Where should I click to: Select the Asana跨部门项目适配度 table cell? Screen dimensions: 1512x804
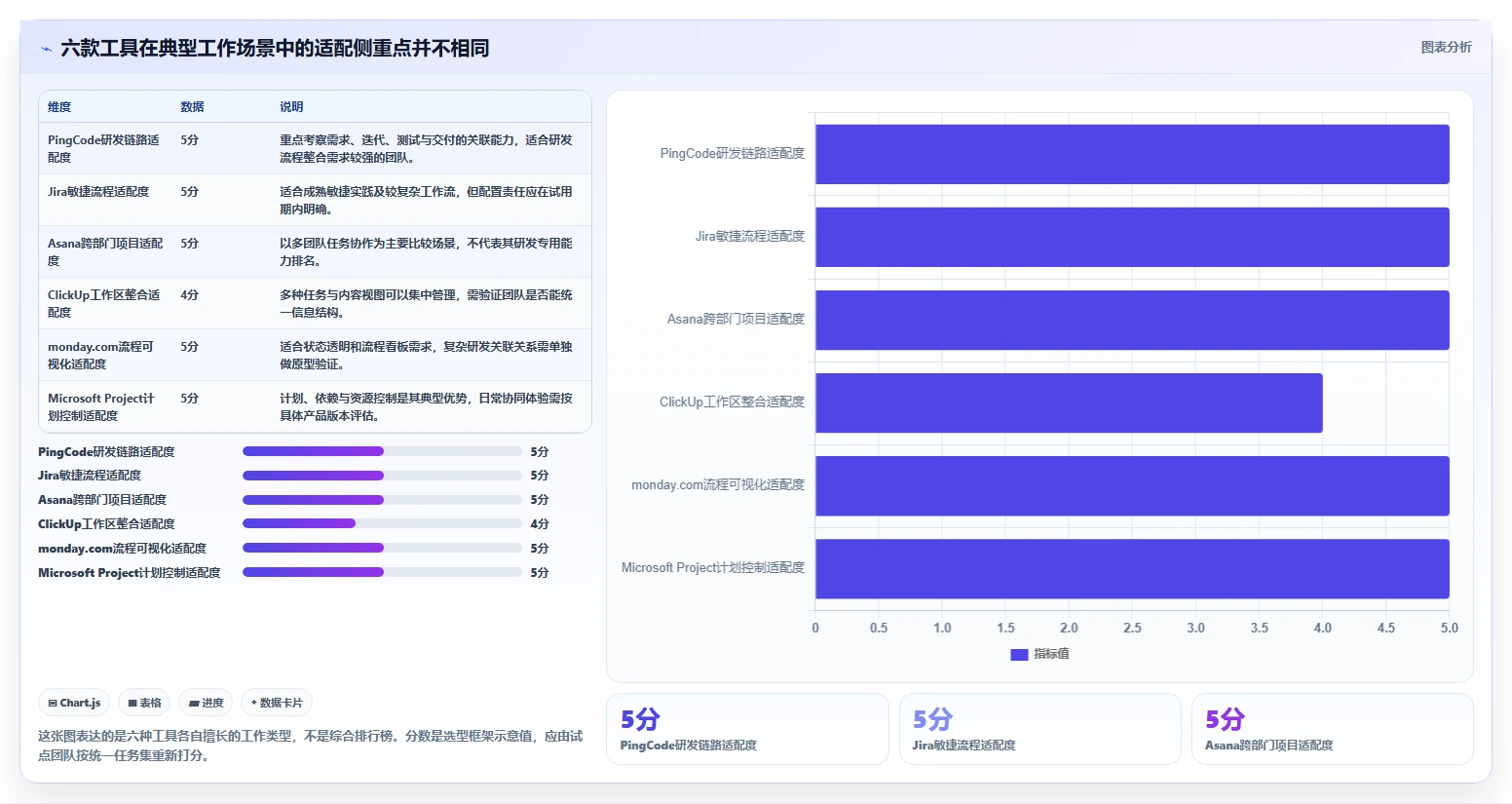coord(105,251)
